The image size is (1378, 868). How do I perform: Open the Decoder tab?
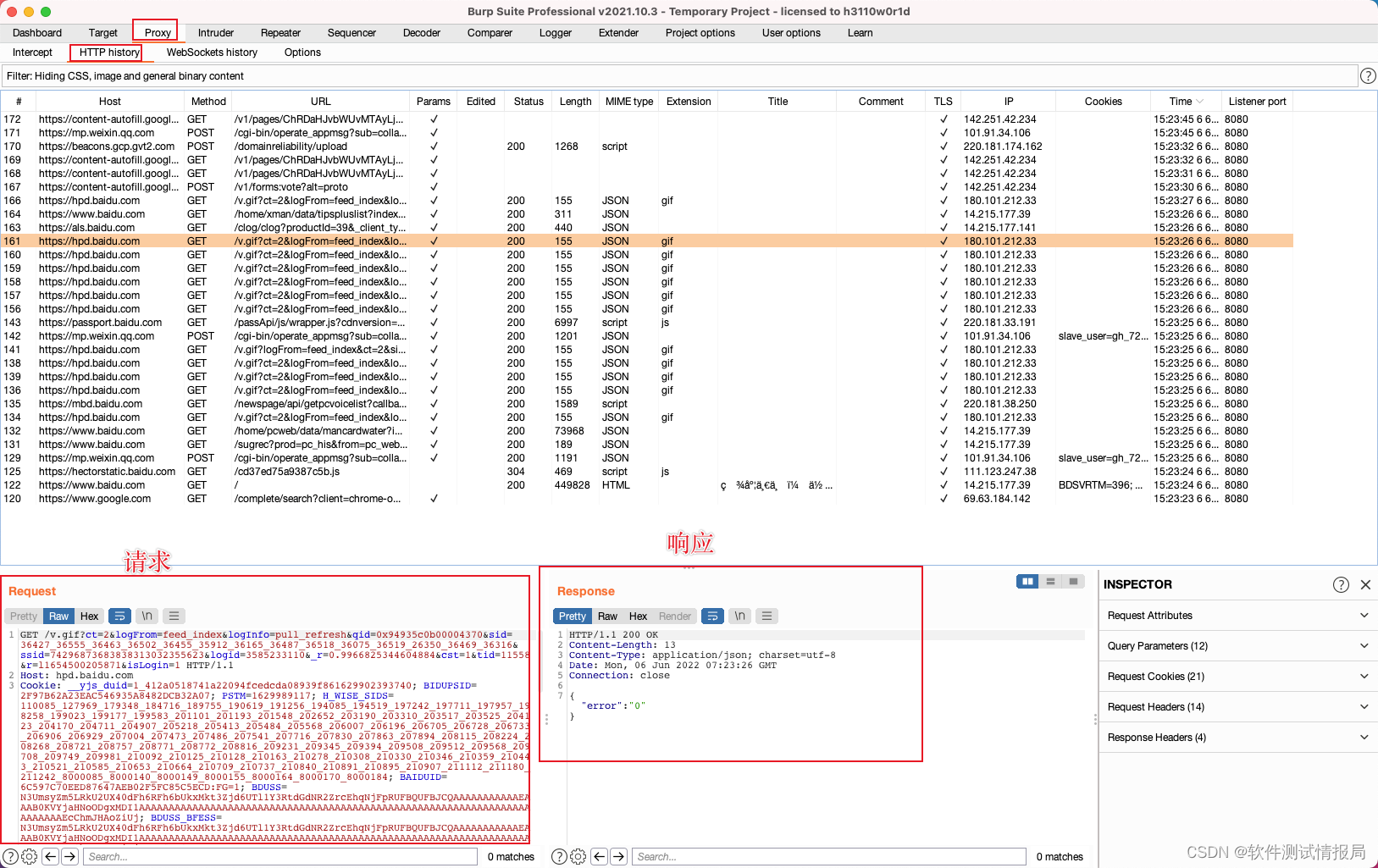[x=422, y=33]
